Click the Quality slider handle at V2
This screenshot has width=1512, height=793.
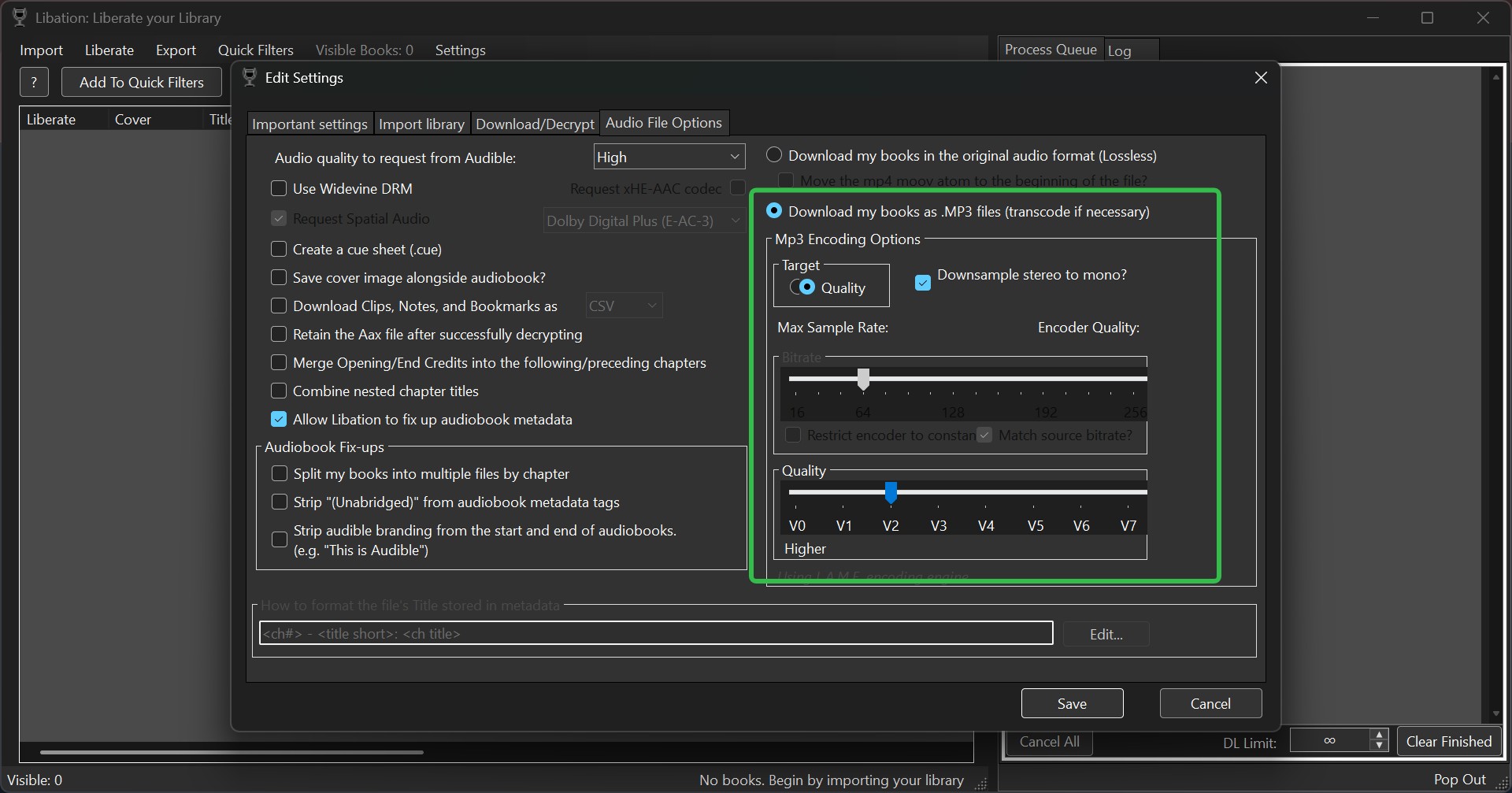point(891,492)
